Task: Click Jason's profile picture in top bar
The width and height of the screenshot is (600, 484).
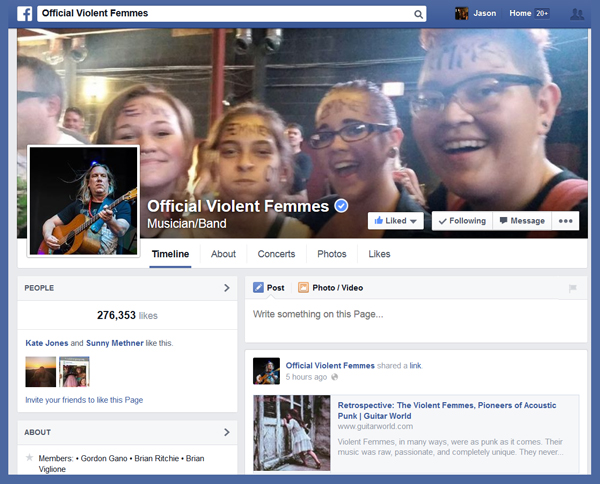Action: pos(461,13)
